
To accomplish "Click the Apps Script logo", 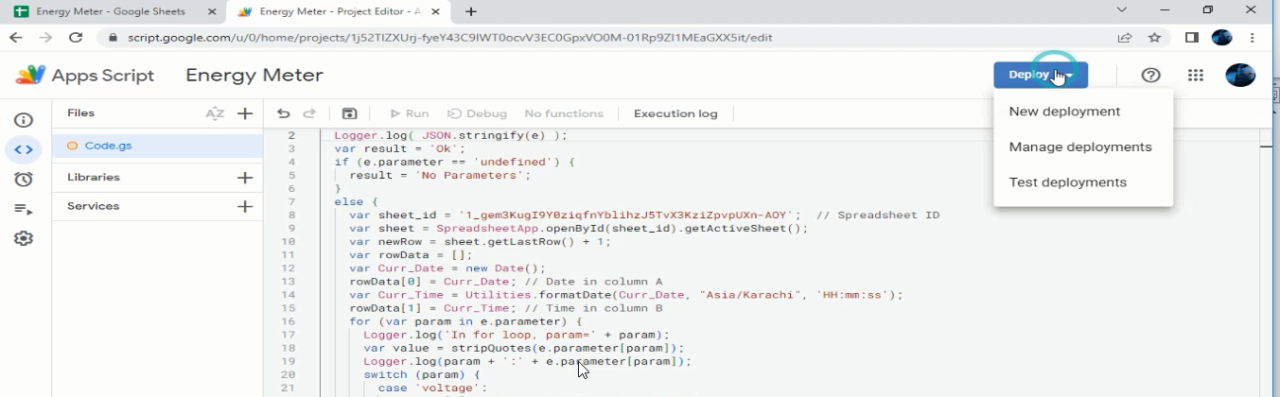I will point(85,75).
